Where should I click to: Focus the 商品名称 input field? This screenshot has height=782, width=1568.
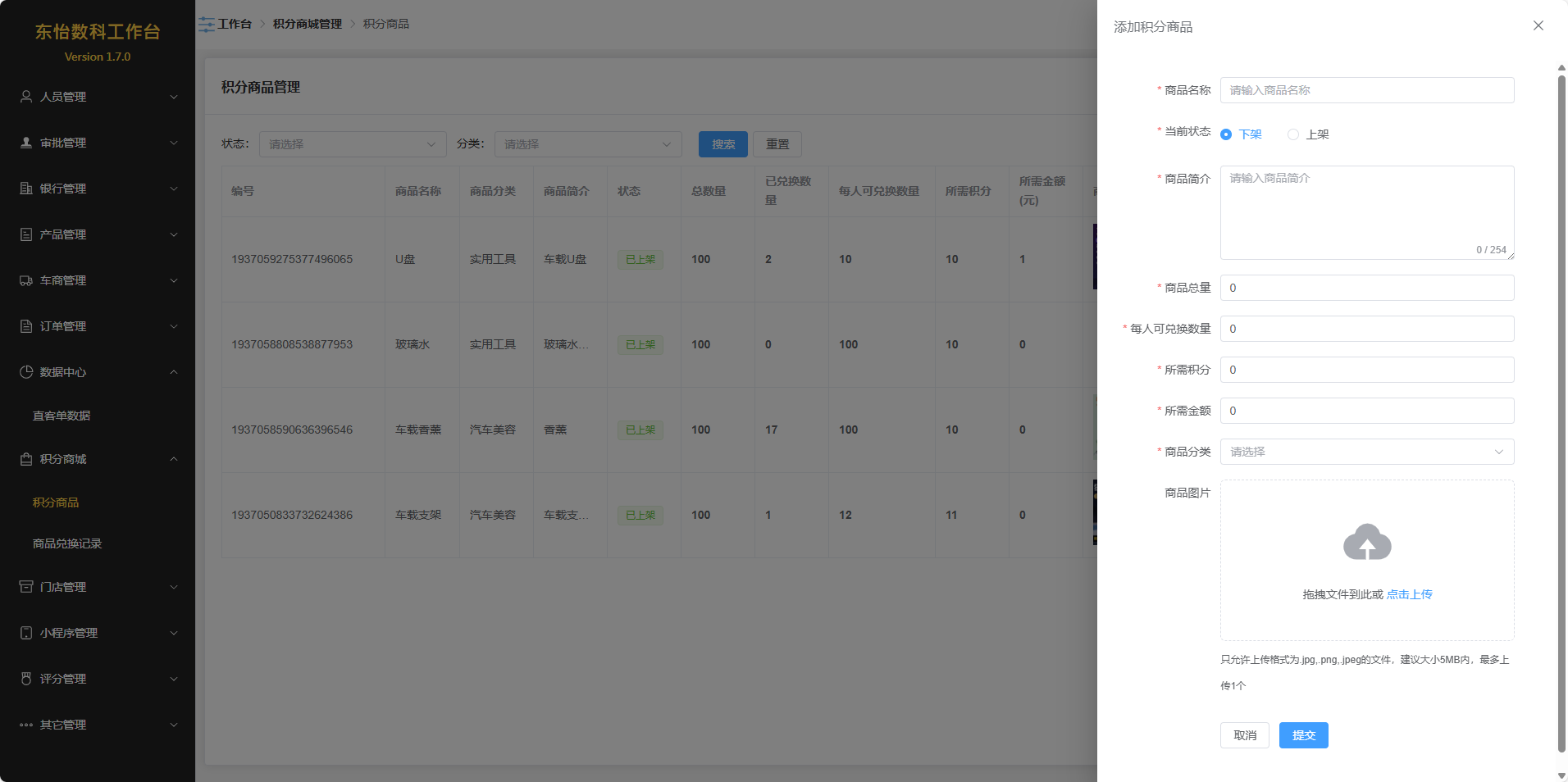(x=1367, y=90)
